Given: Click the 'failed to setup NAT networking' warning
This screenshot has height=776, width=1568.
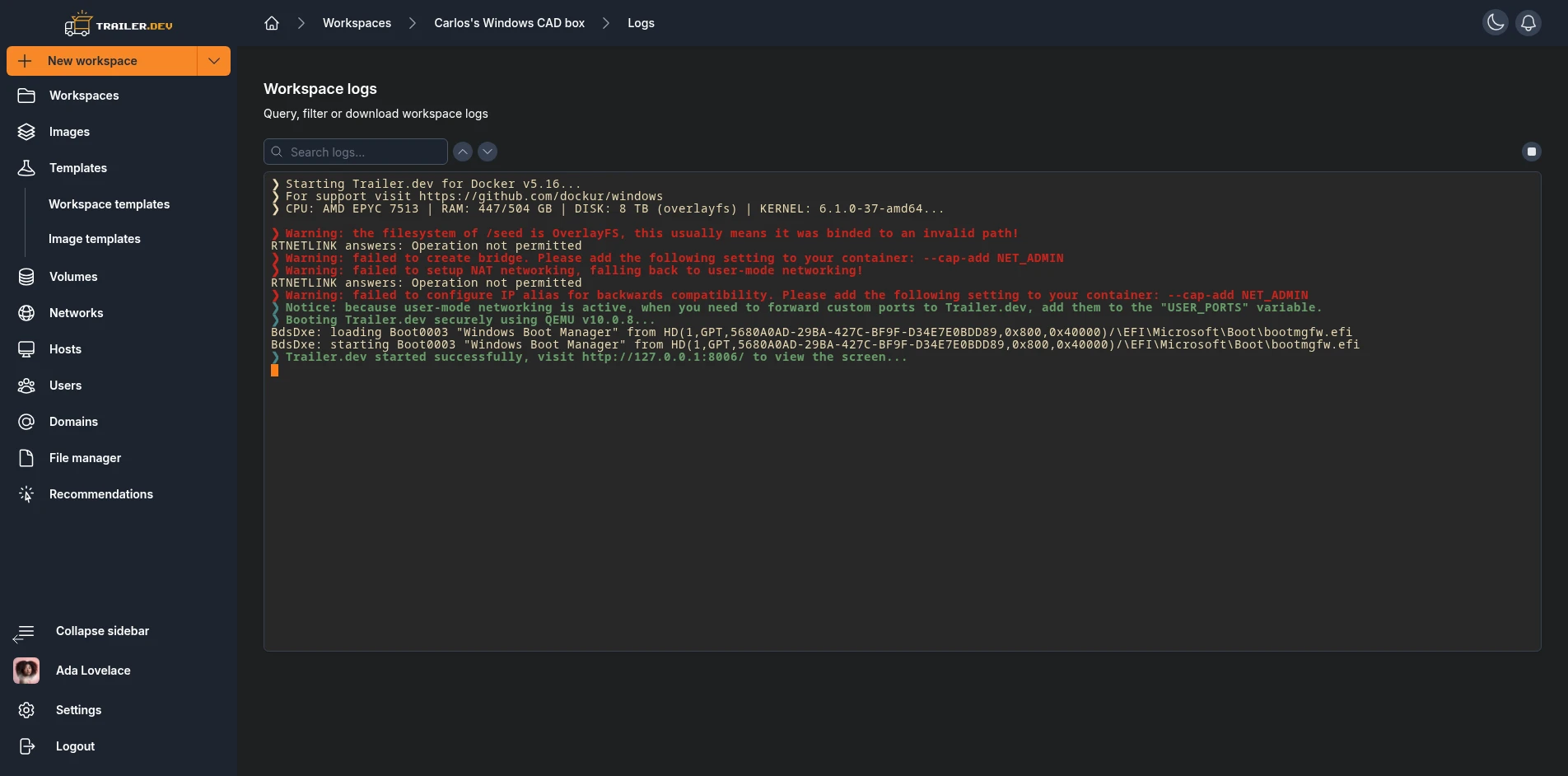Looking at the screenshot, I should point(567,270).
